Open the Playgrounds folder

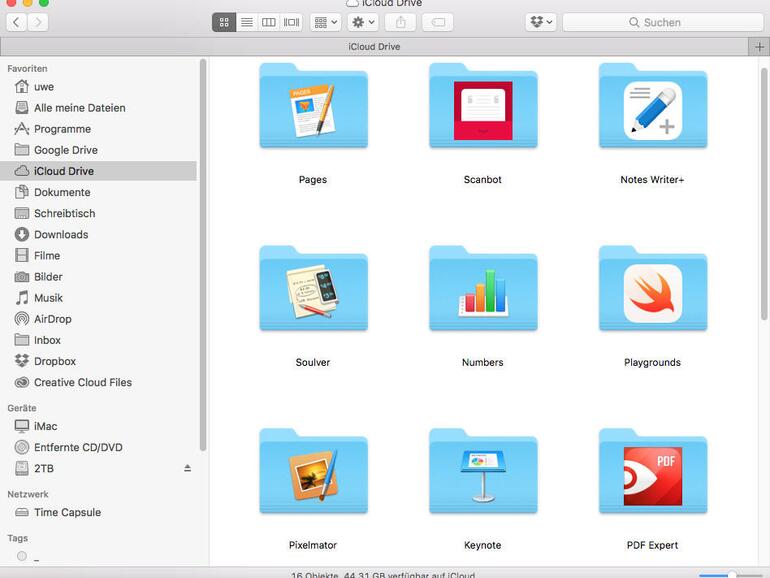coord(652,291)
